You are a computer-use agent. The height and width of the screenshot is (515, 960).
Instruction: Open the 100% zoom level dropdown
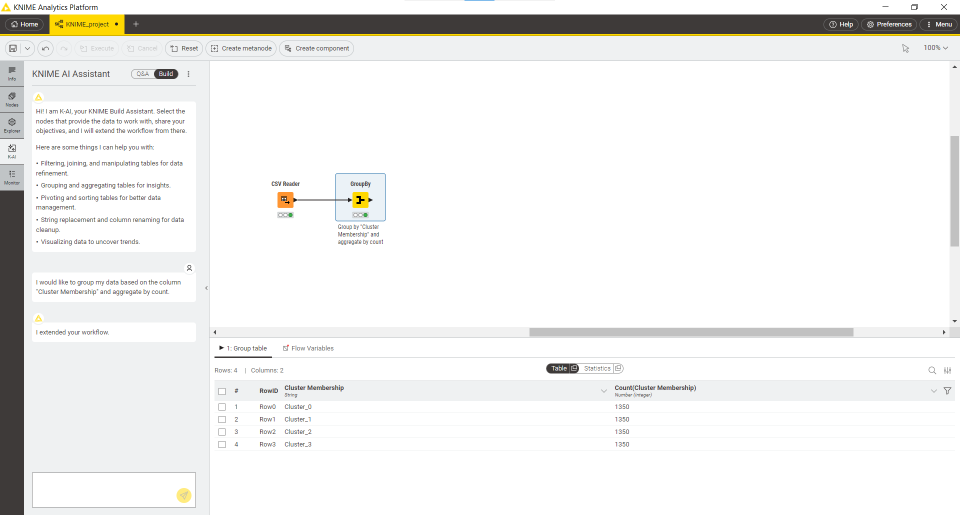click(x=936, y=48)
